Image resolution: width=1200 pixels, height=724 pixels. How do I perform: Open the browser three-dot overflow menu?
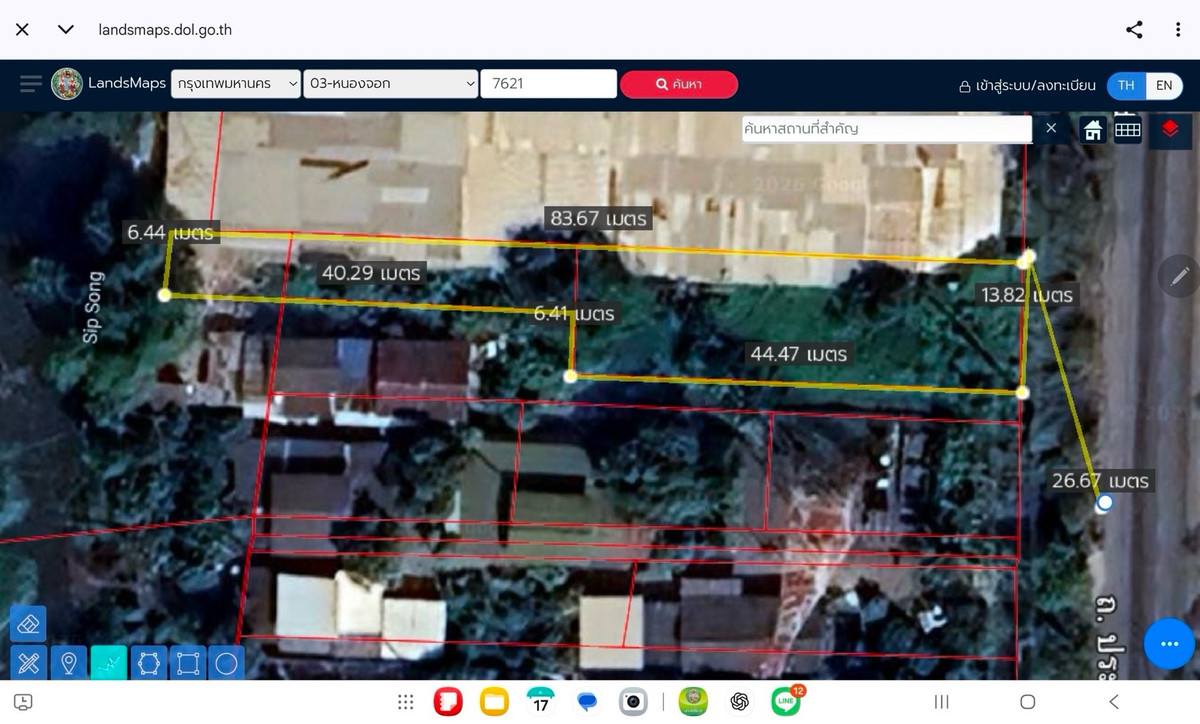pyautogui.click(x=1178, y=29)
